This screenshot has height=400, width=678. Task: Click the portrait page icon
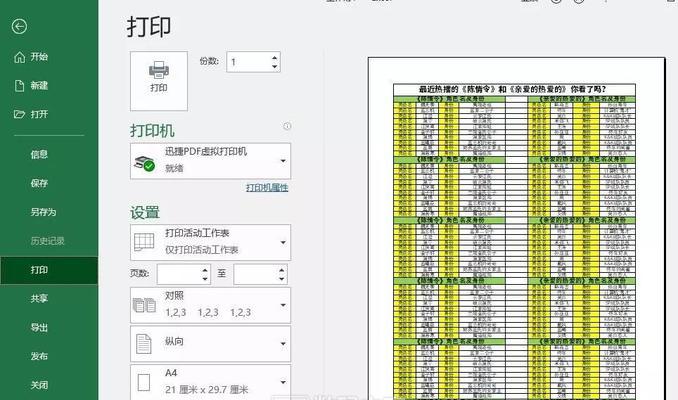(x=144, y=344)
